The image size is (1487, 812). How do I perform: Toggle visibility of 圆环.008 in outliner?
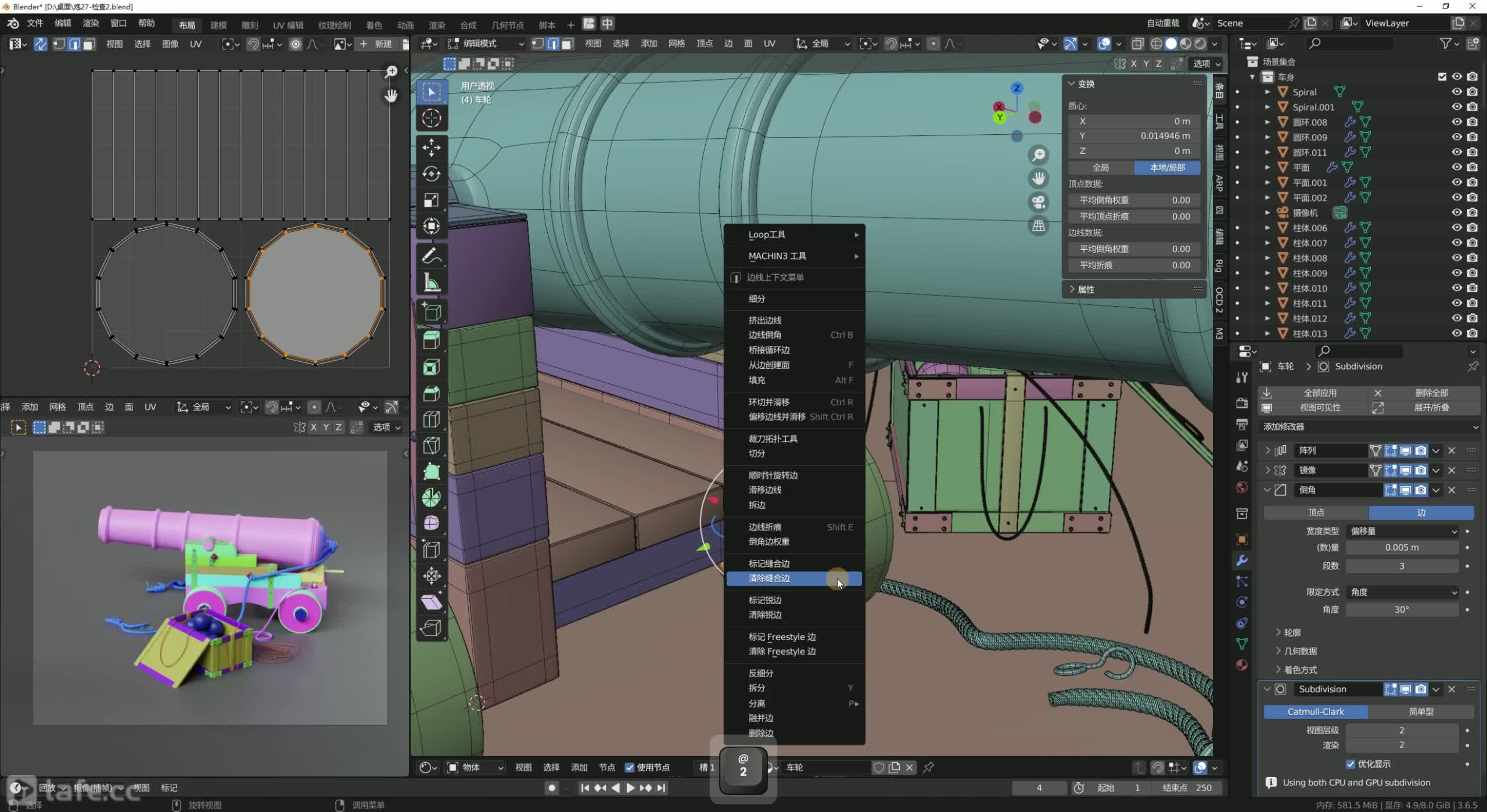click(x=1456, y=122)
